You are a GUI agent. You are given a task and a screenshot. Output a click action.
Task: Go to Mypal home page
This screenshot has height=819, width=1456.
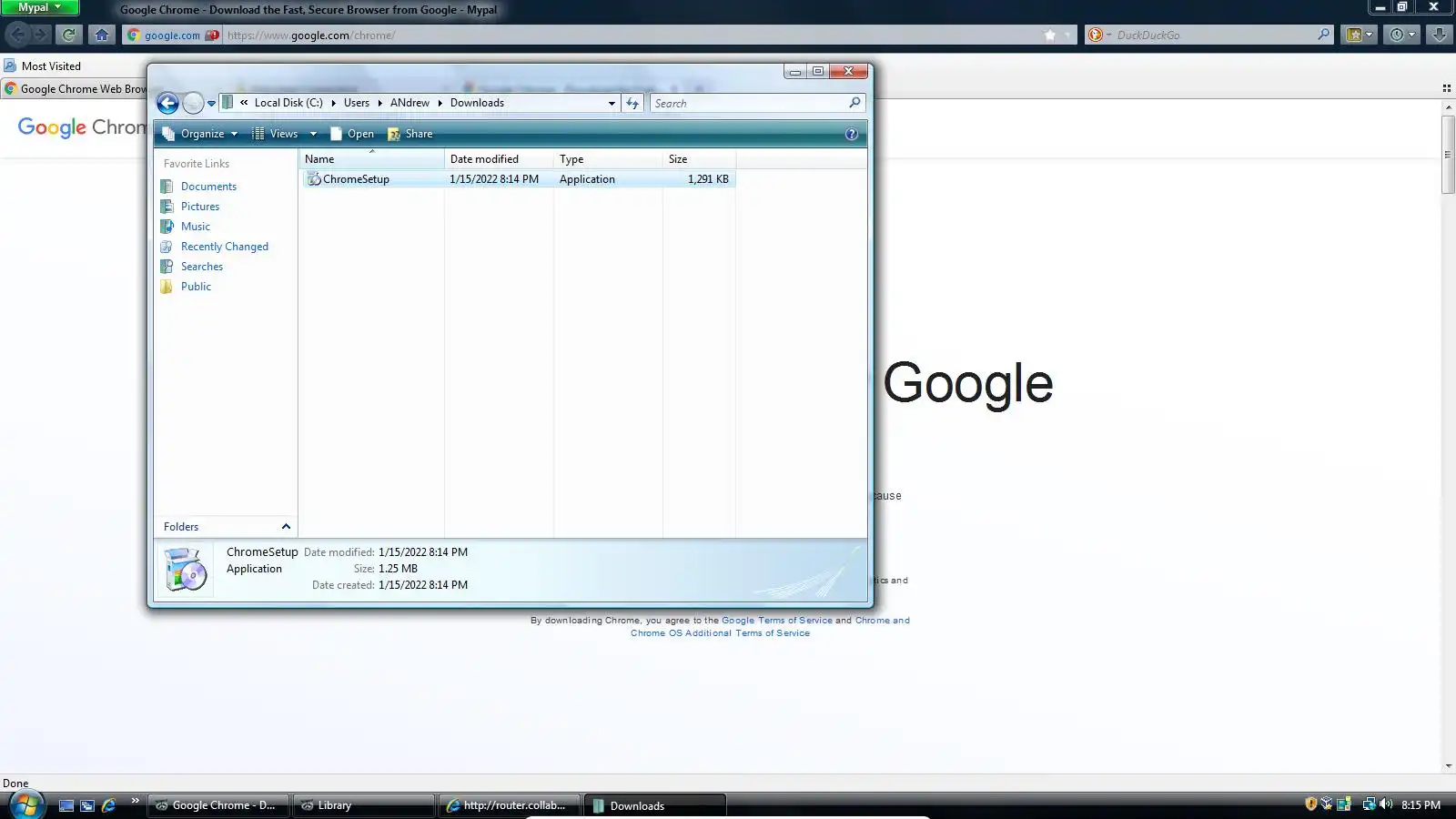pos(102,35)
